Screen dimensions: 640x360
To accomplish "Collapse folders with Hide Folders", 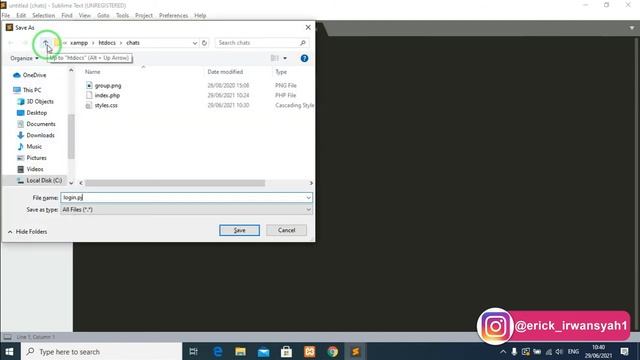I will pyautogui.click(x=27, y=231).
